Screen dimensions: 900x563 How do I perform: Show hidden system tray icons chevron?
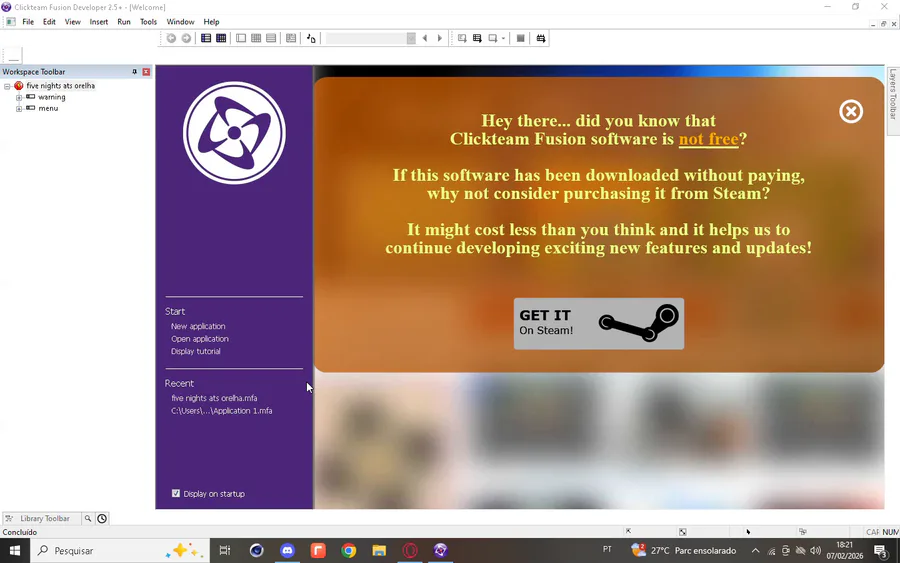pos(755,551)
